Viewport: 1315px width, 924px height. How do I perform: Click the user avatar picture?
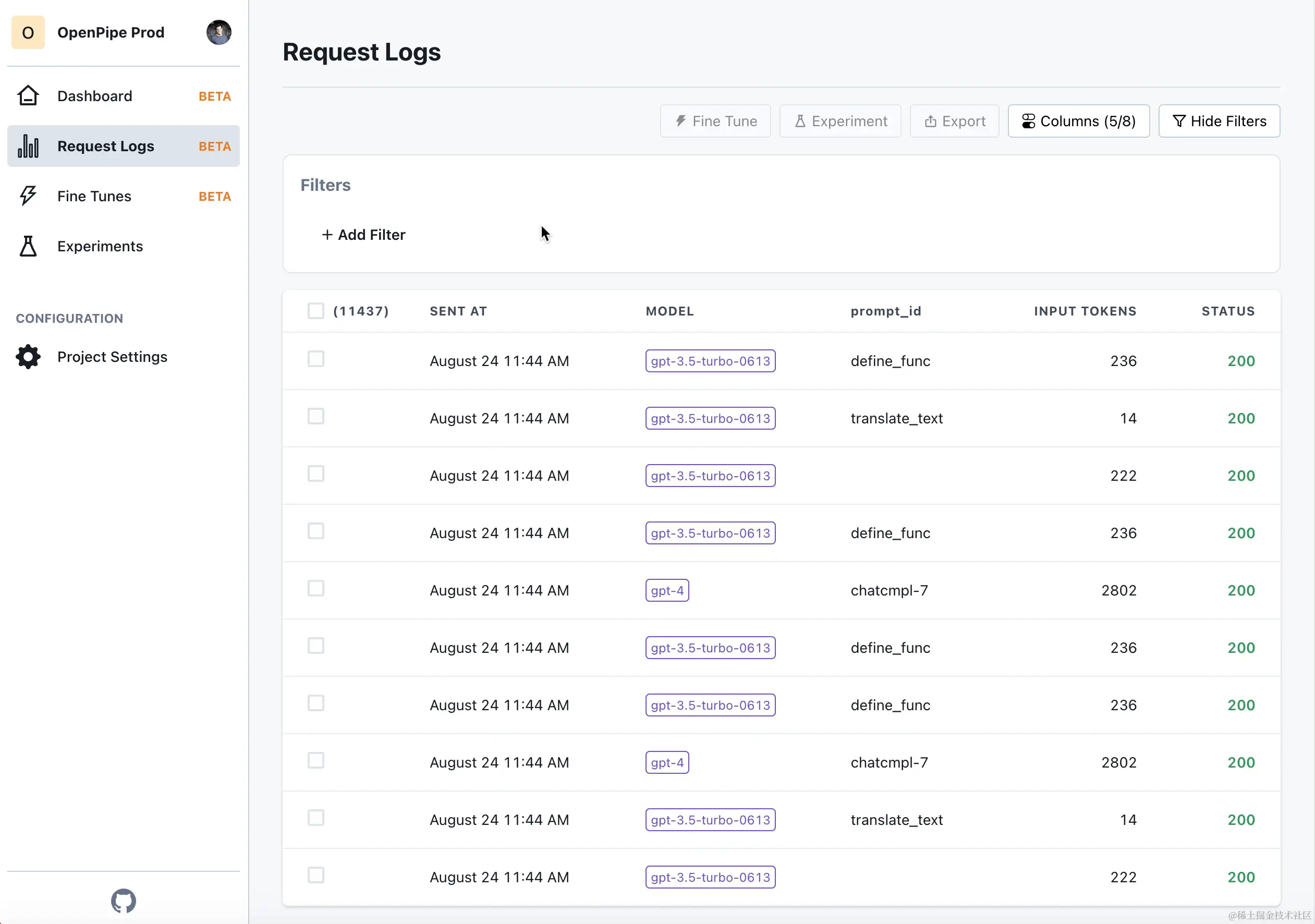click(219, 32)
